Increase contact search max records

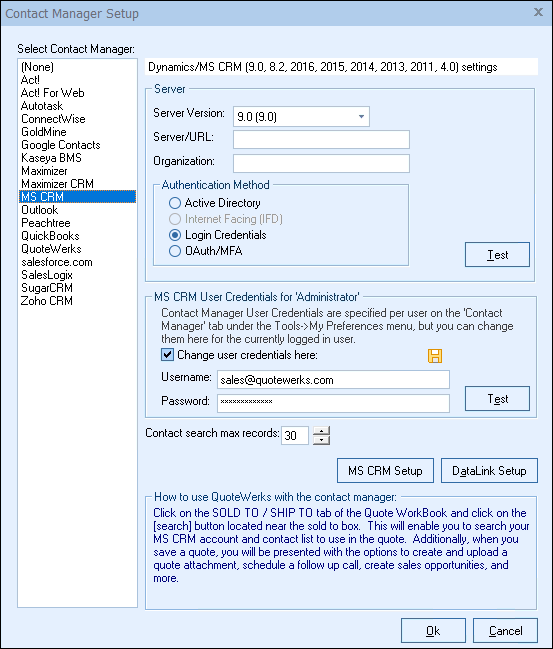pyautogui.click(x=322, y=430)
